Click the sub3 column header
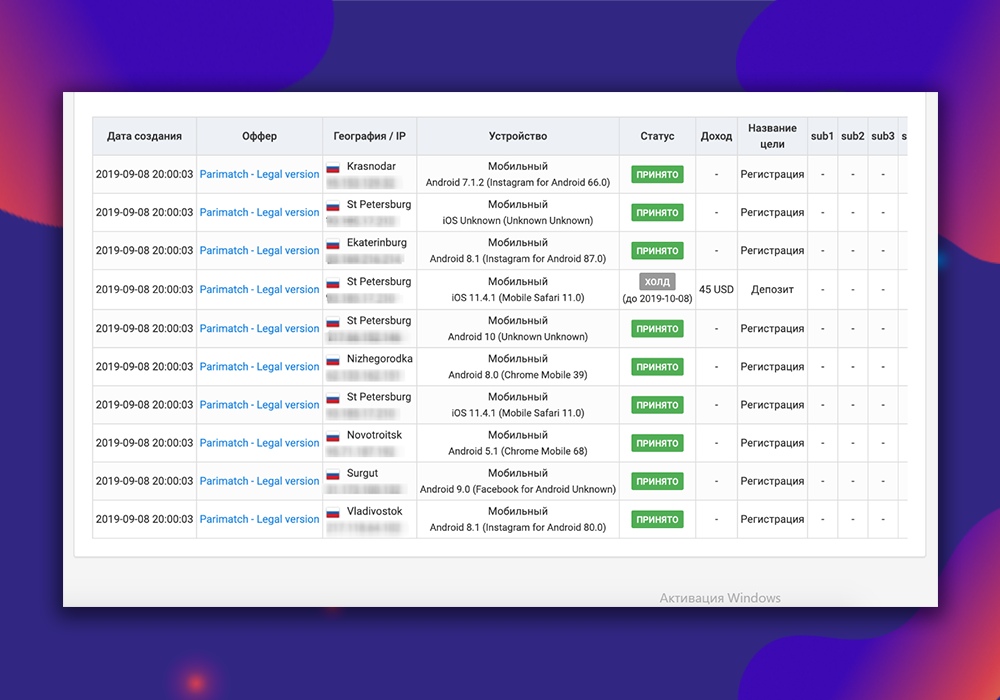Image resolution: width=1000 pixels, height=700 pixels. (883, 136)
